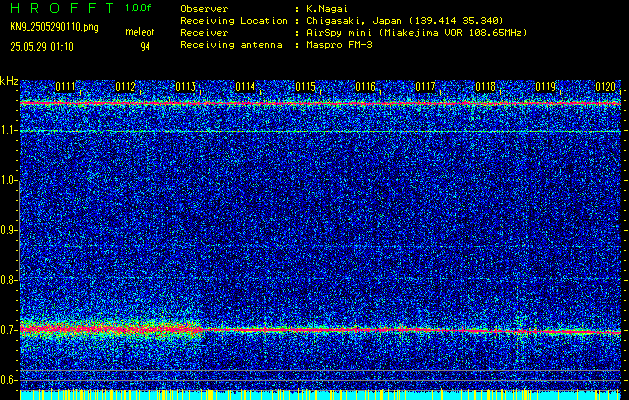Click the 0117 time marker
The image size is (629, 400).
click(425, 87)
